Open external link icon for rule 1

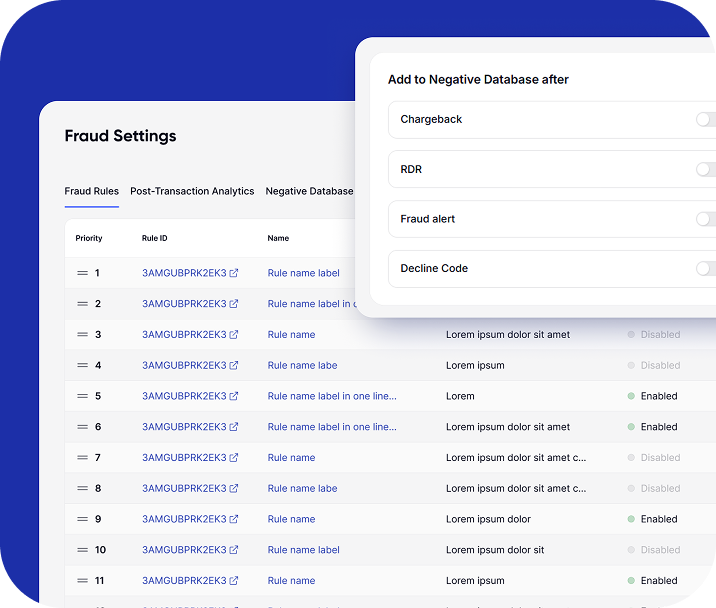point(234,273)
